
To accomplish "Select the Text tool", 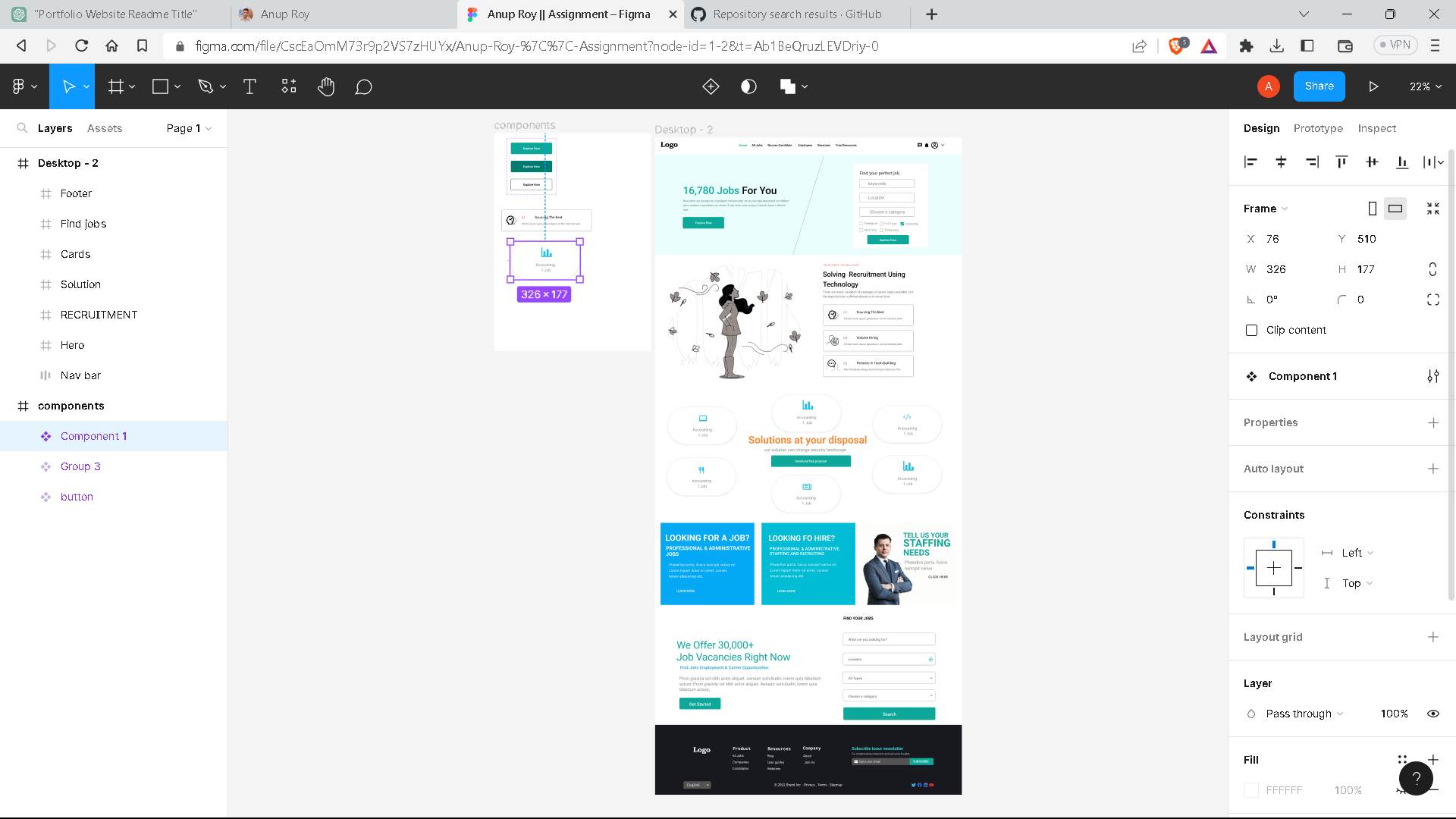I will pyautogui.click(x=249, y=86).
